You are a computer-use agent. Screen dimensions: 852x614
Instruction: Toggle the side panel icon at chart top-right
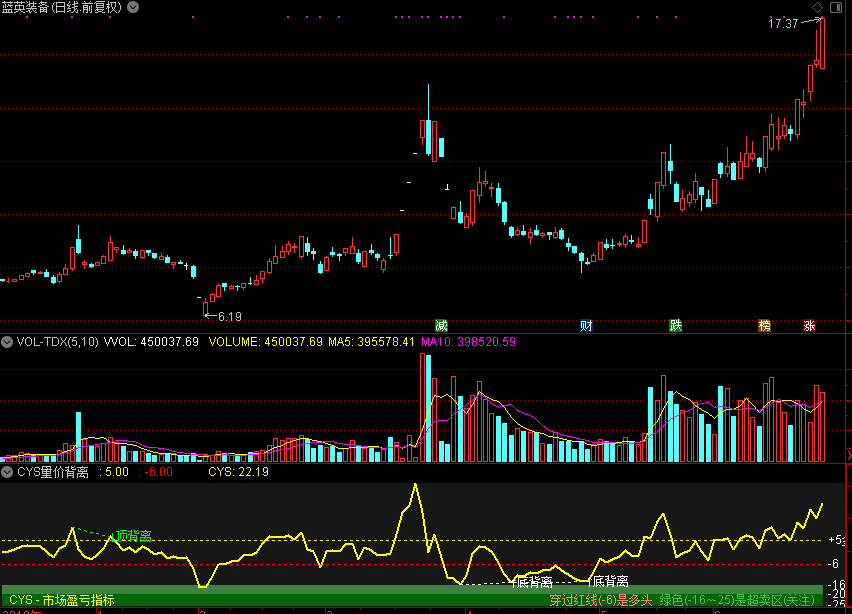pos(836,7)
